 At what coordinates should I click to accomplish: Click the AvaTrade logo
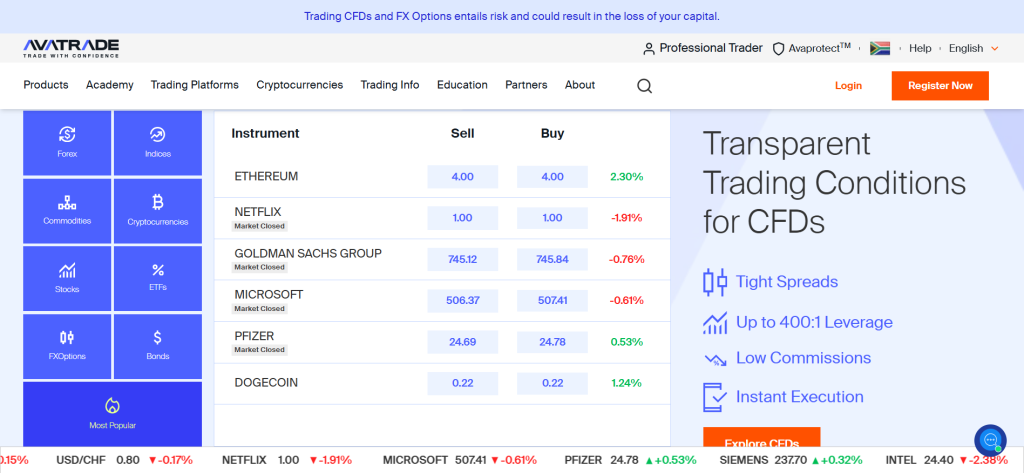point(71,48)
